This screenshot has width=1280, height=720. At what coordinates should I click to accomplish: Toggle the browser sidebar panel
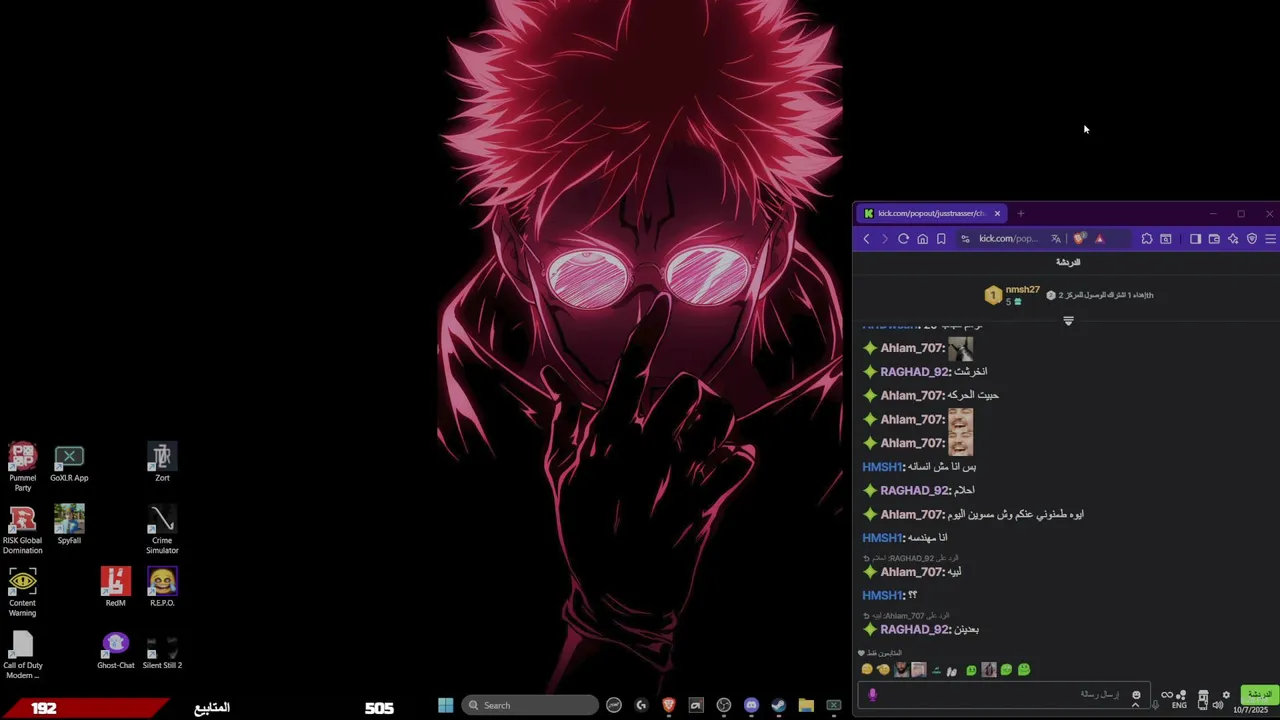1195,239
